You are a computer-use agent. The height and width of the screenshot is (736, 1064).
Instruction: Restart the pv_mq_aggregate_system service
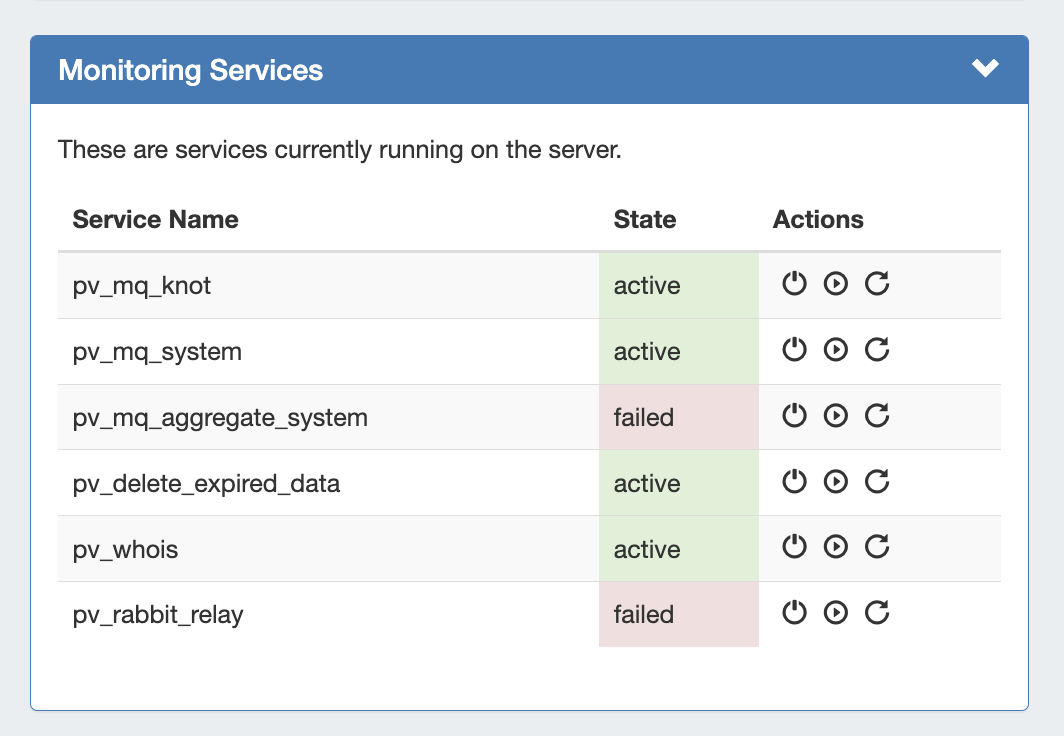(877, 416)
